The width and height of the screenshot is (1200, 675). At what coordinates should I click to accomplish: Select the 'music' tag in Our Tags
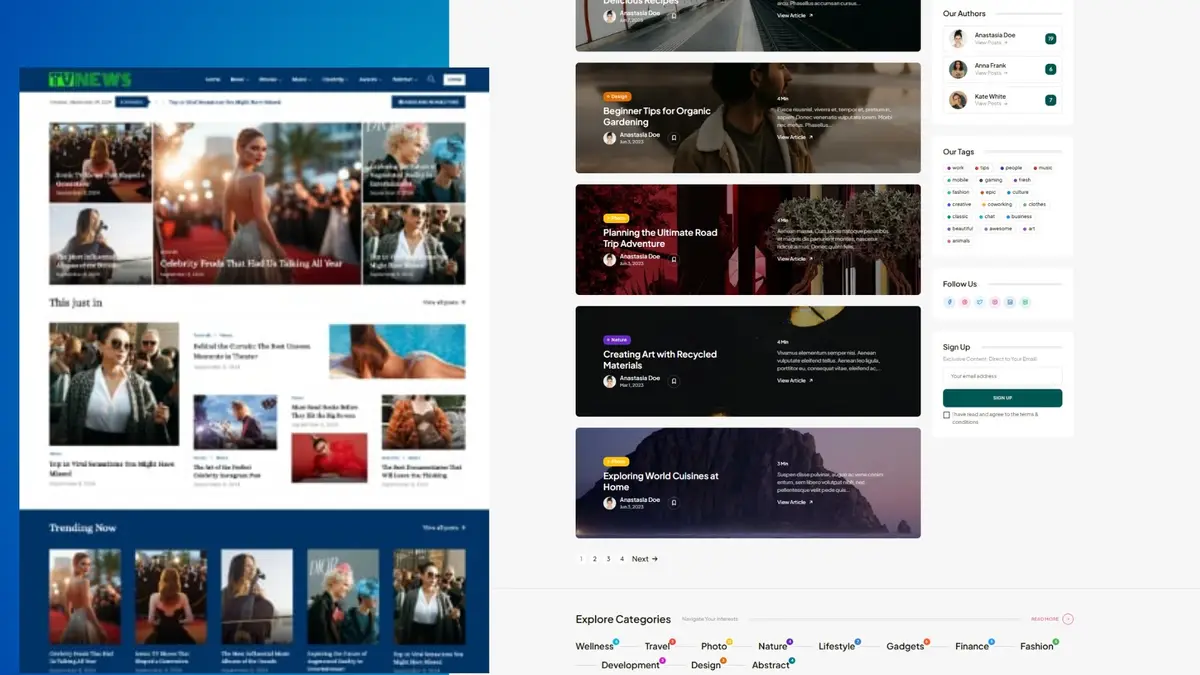coord(1042,168)
